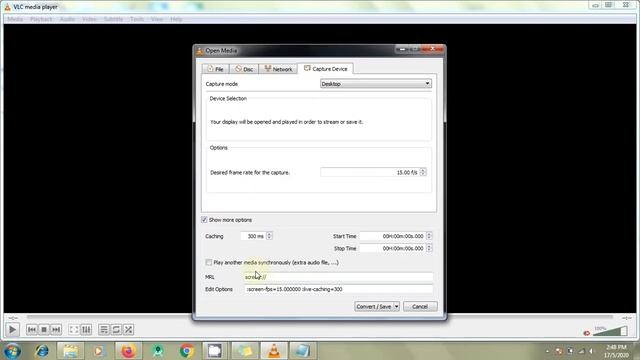Image resolution: width=640 pixels, height=360 pixels.
Task: Open the Help menu
Action: click(x=176, y=19)
